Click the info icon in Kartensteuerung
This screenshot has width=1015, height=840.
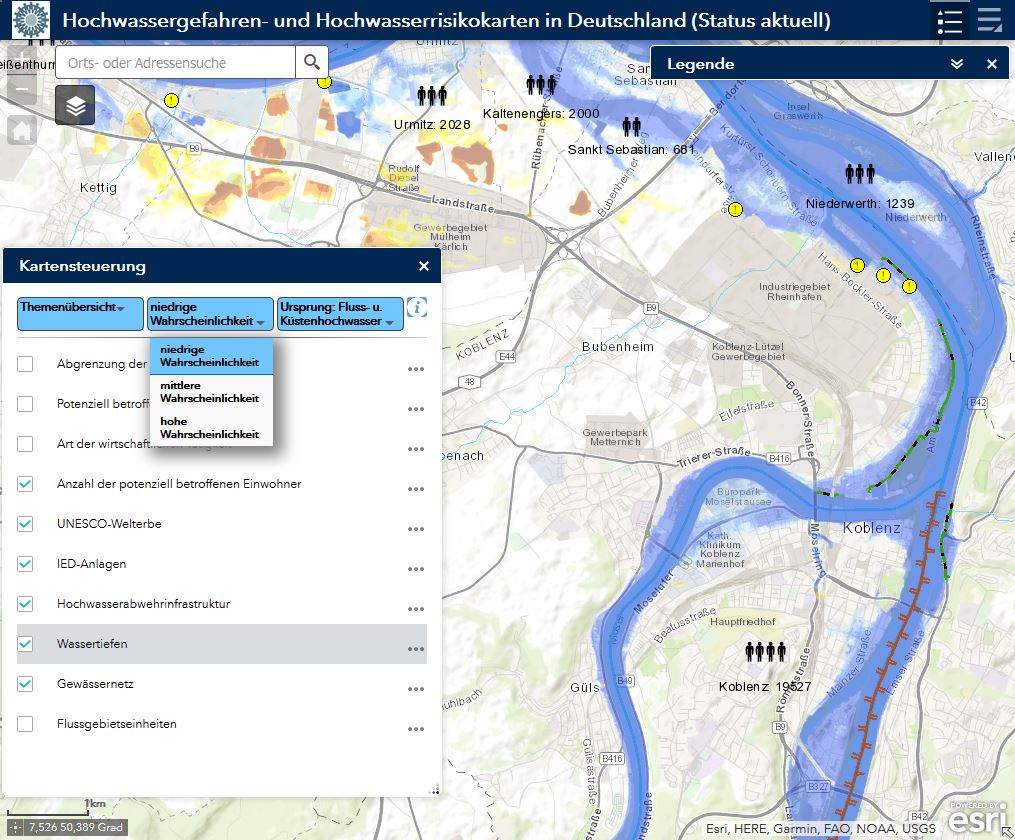[x=417, y=307]
